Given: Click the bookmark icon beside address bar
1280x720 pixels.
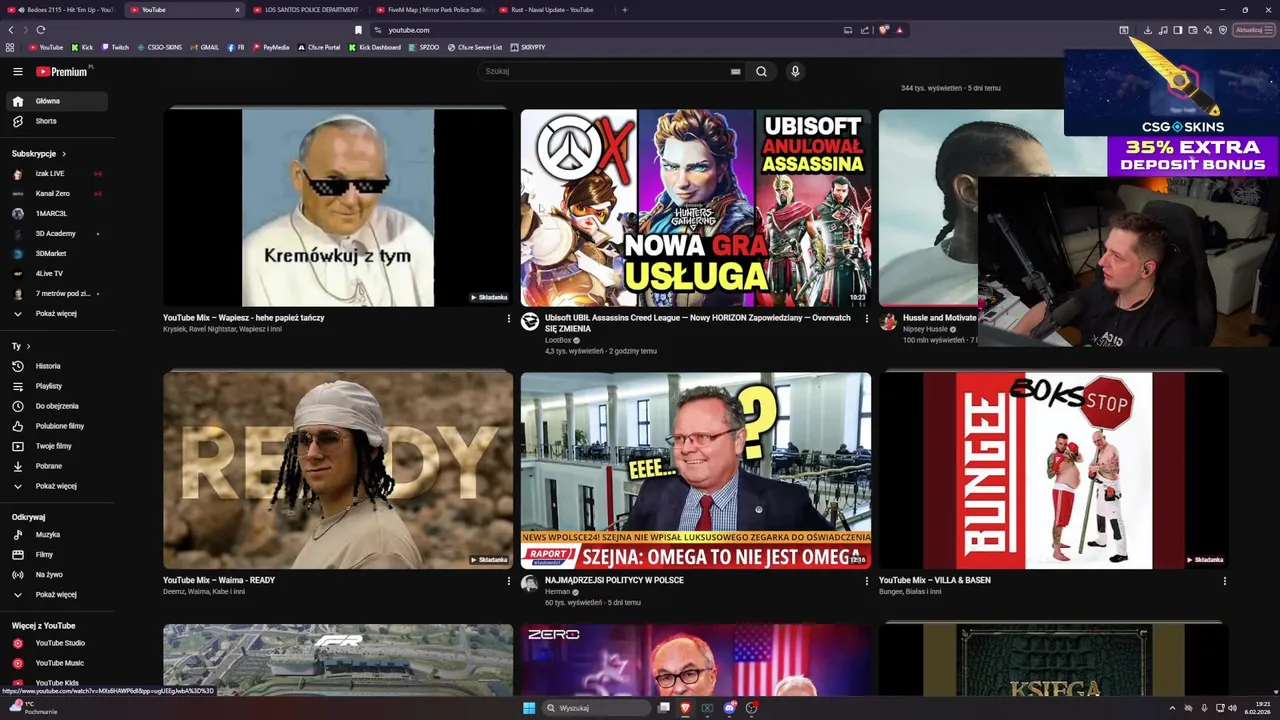Looking at the screenshot, I should (x=358, y=30).
